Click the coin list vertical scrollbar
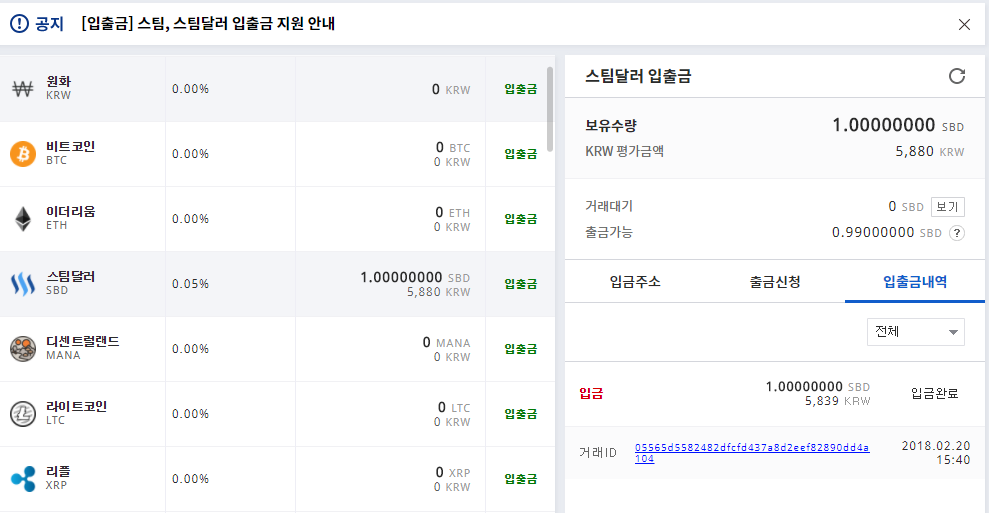989x513 pixels. pyautogui.click(x=550, y=109)
